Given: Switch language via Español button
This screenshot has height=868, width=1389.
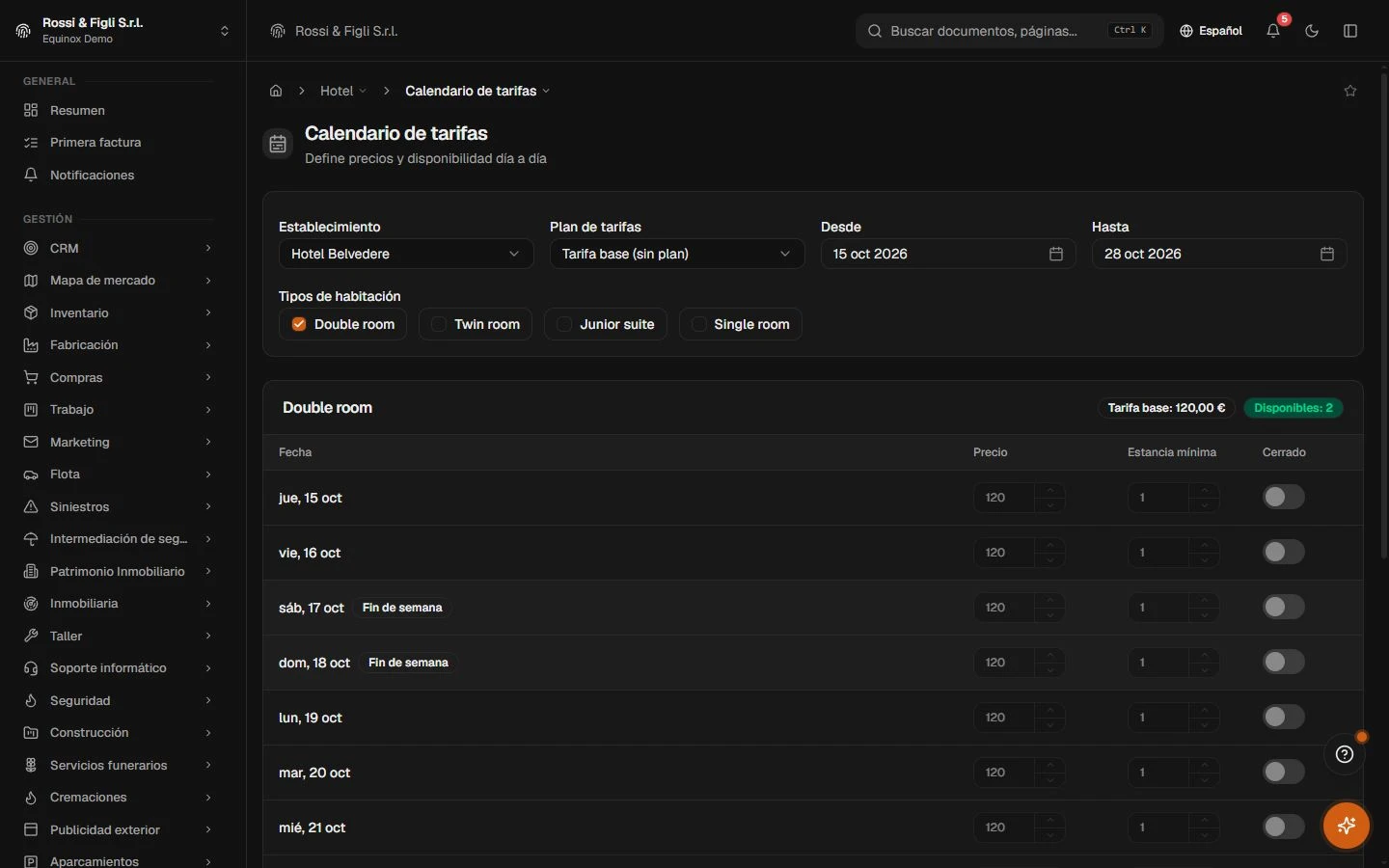Looking at the screenshot, I should [1211, 31].
